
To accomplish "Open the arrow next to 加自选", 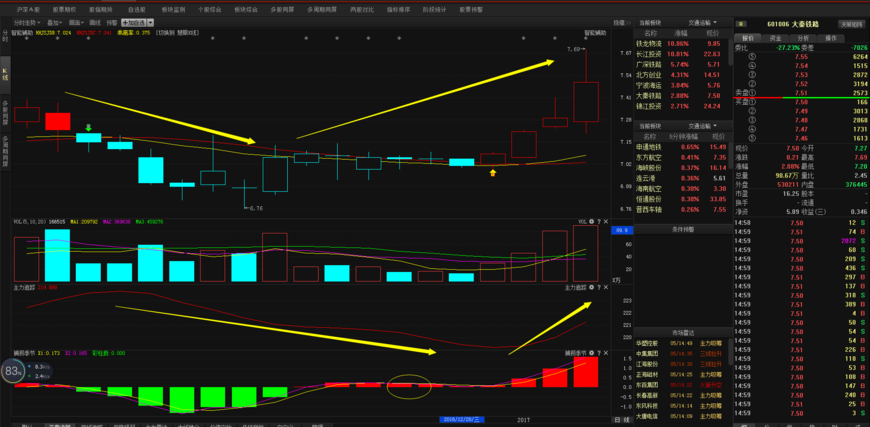I will click(150, 23).
